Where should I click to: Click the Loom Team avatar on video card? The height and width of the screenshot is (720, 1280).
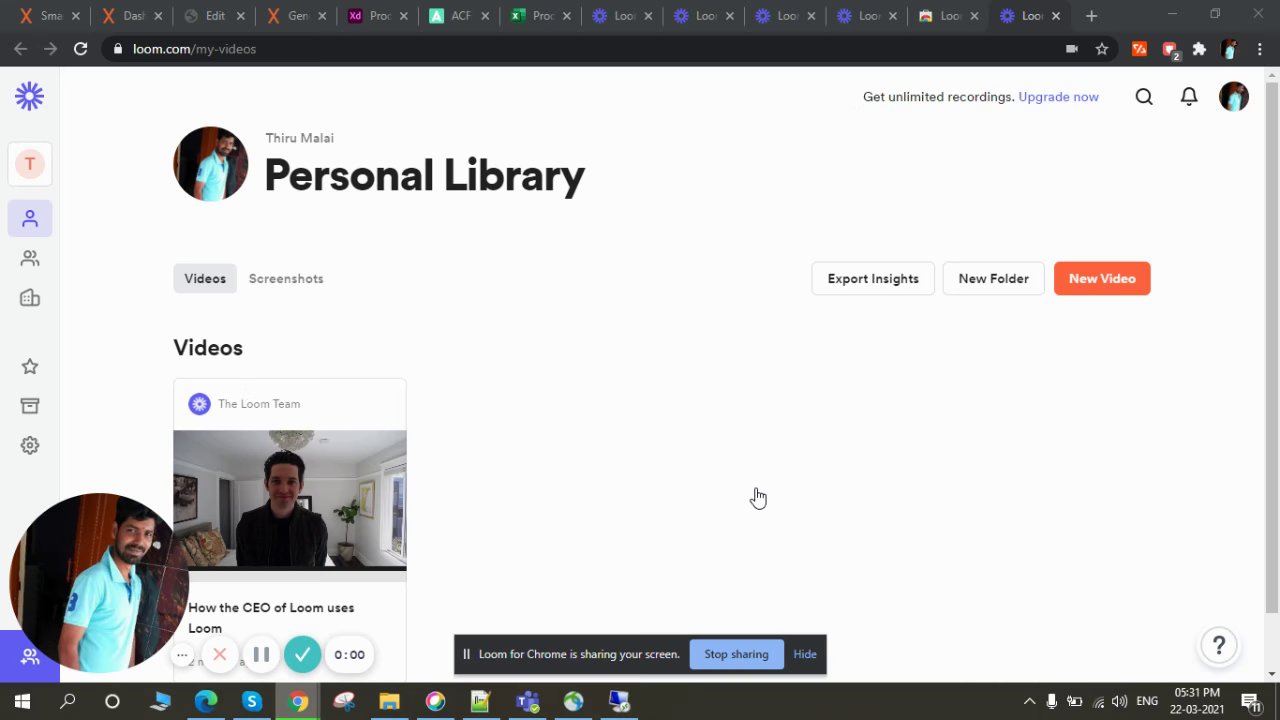[x=200, y=404]
